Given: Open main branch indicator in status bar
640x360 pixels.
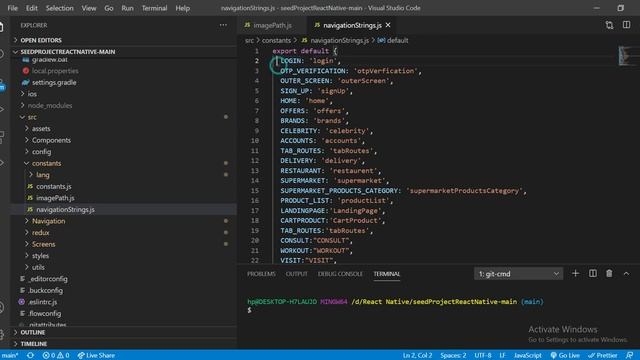Looking at the screenshot, I should coord(10,355).
